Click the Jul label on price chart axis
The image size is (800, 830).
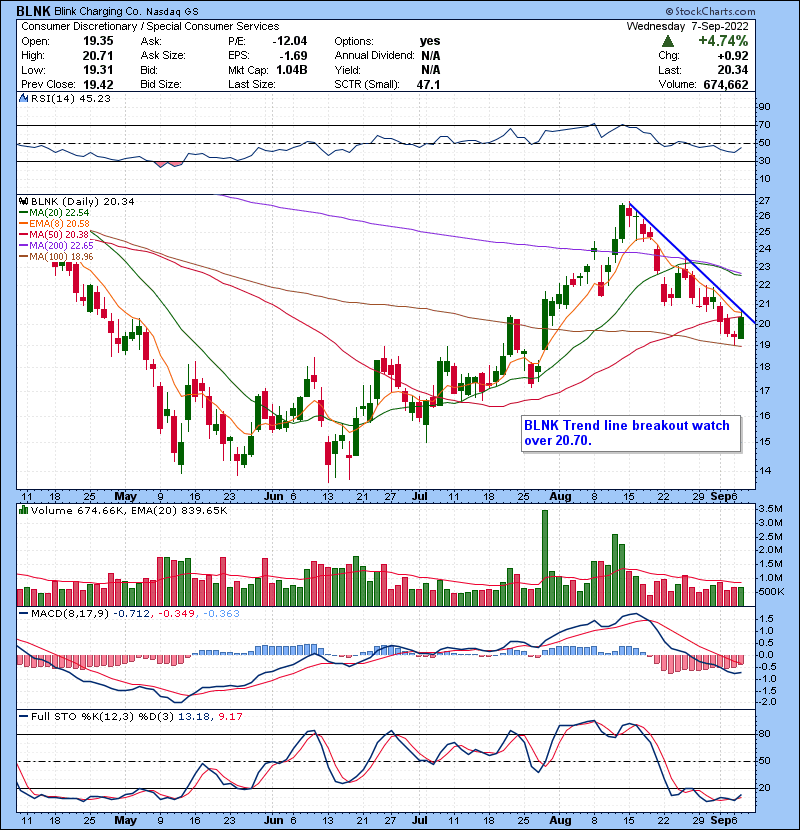(419, 497)
